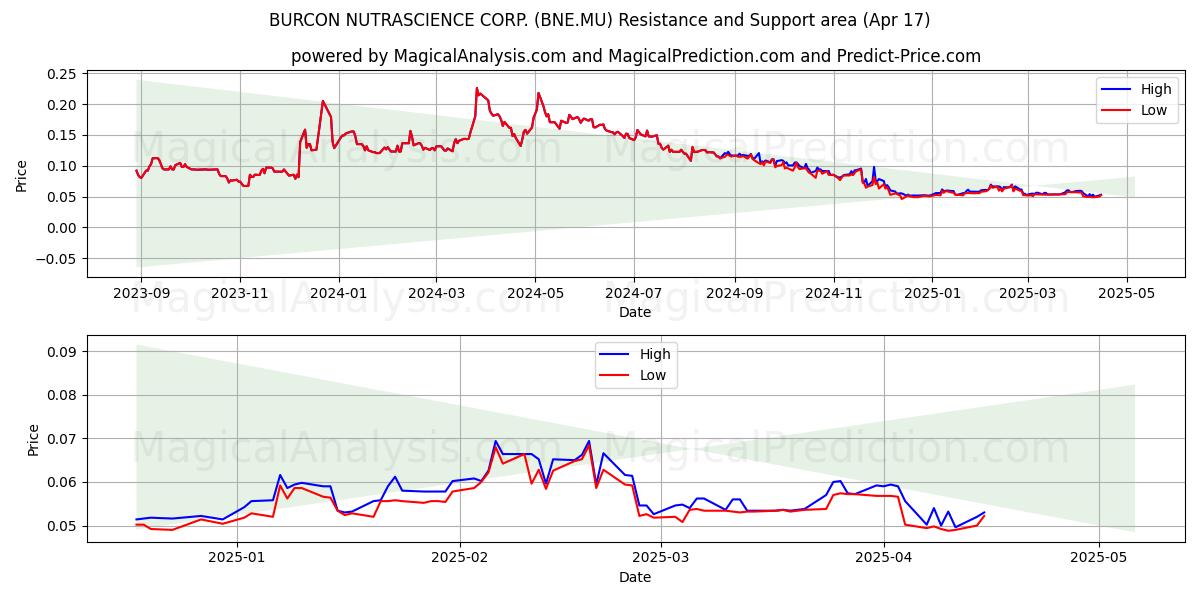
Task: Click the '2025-05' tick label on top chart
Action: 1128,294
